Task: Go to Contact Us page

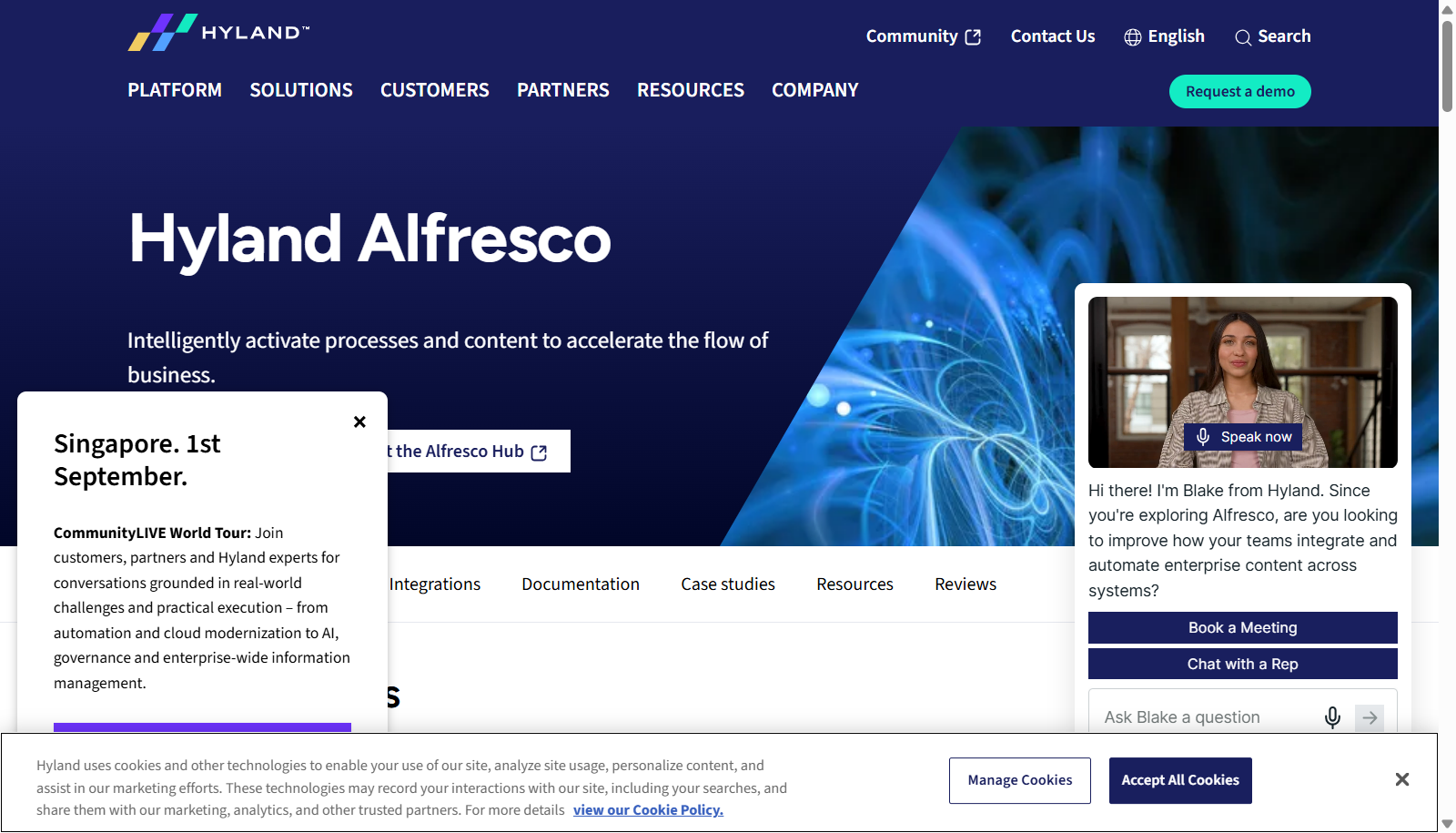Action: coord(1053,36)
